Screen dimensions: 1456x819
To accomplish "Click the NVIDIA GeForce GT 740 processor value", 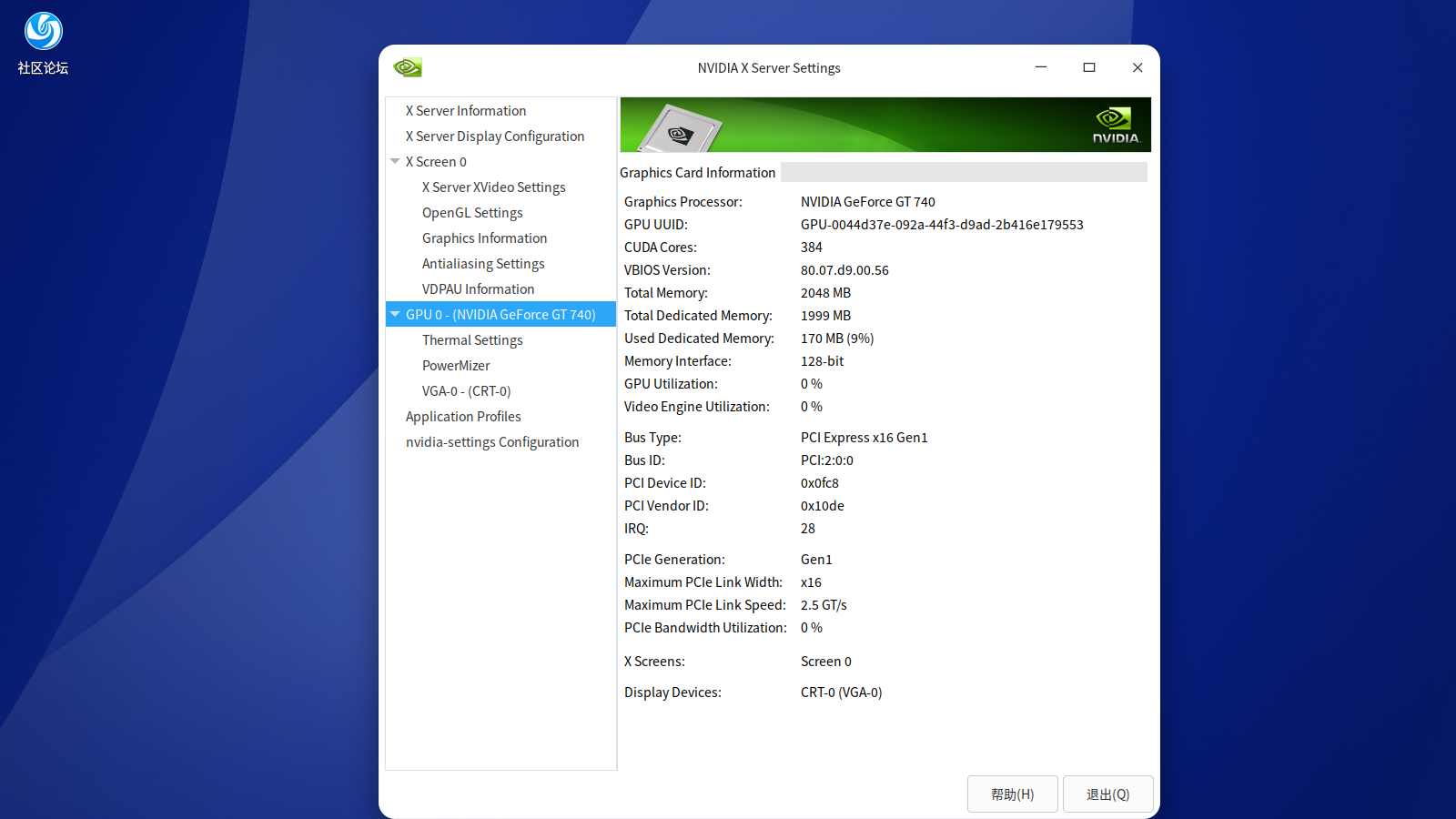I will click(868, 202).
